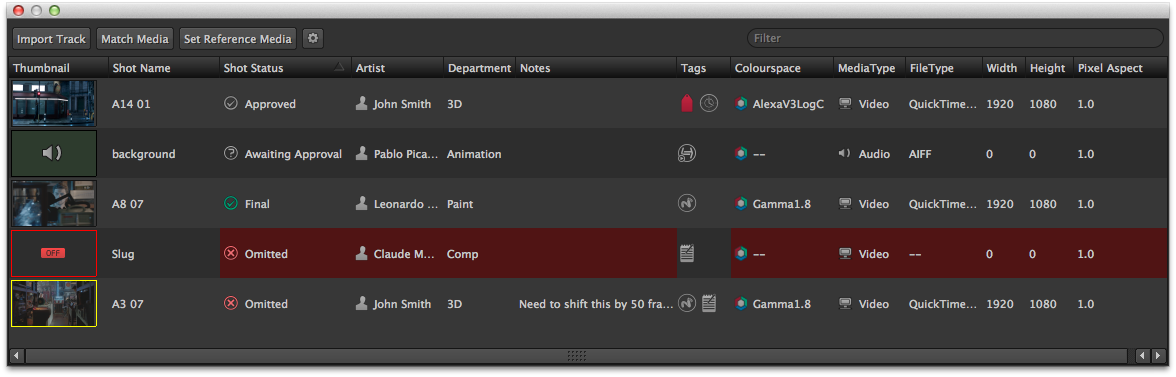Screen dimensions: 1176x377
Task: Click the Approved checkmark icon for A14 01
Action: (231, 103)
